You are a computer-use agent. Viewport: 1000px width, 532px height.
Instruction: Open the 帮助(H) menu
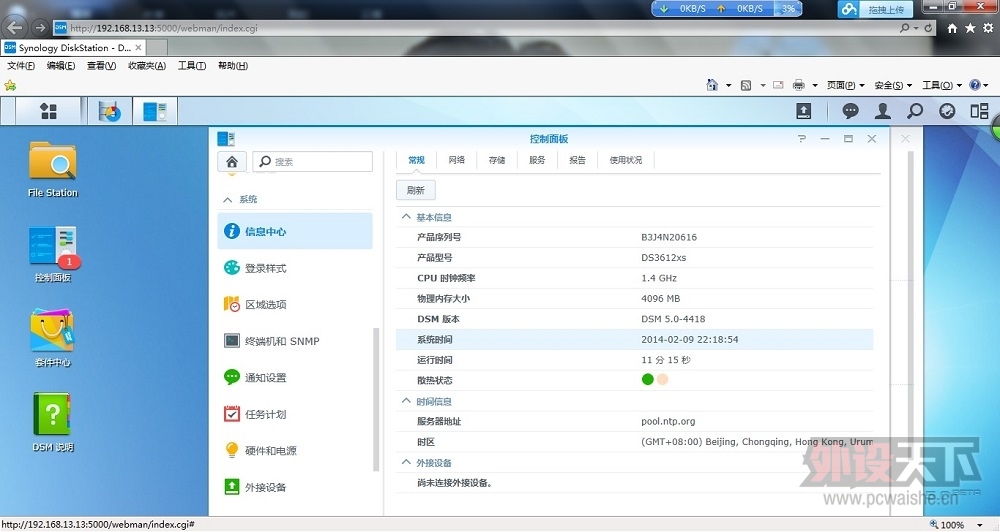coord(233,65)
